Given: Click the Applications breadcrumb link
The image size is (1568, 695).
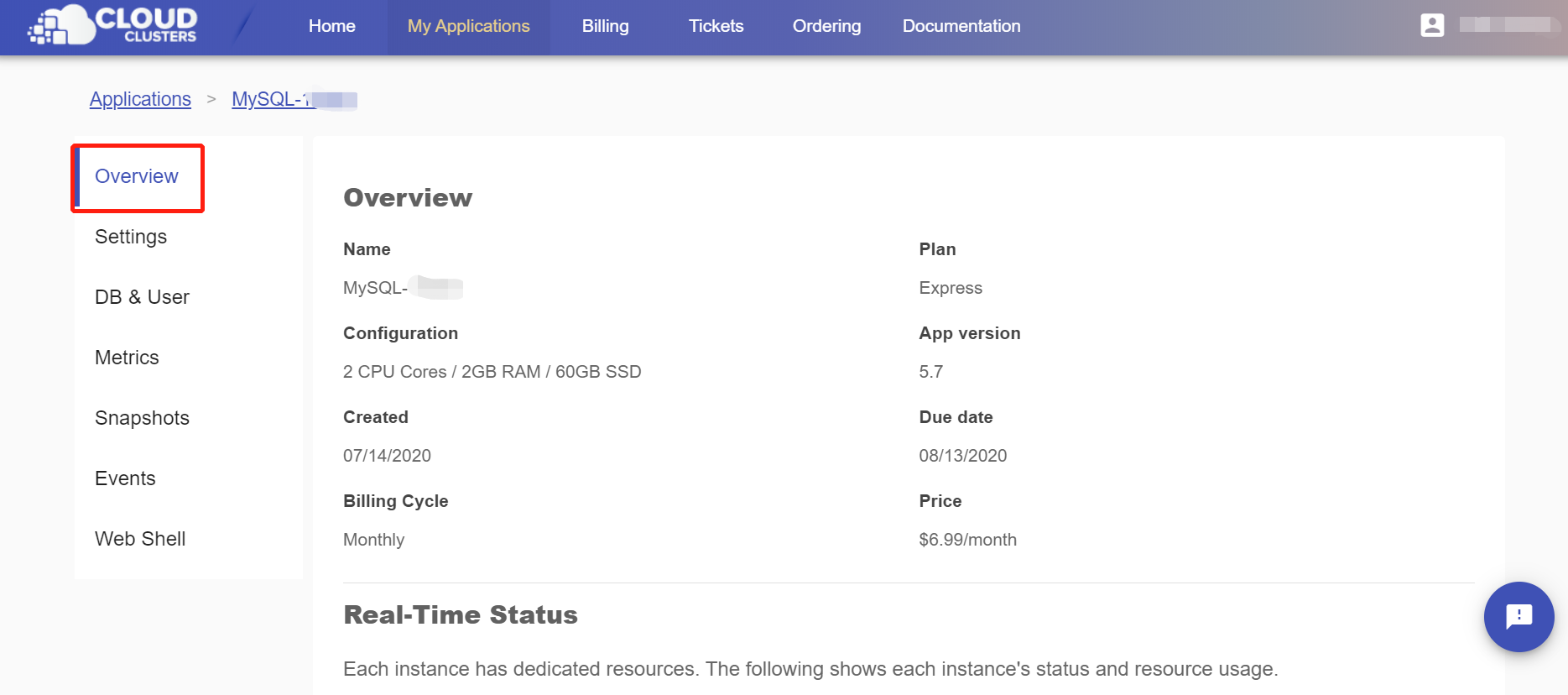Looking at the screenshot, I should point(140,99).
